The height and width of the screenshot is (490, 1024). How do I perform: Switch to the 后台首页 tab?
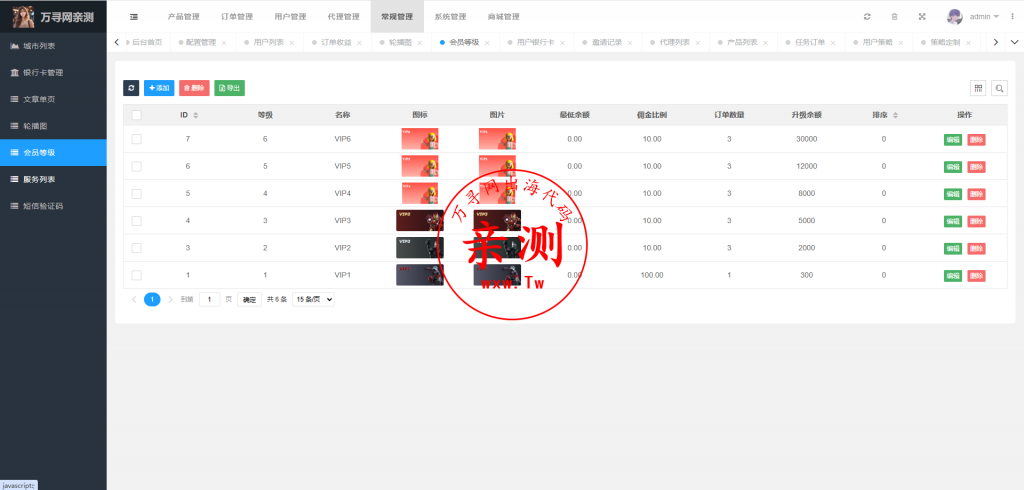point(147,42)
